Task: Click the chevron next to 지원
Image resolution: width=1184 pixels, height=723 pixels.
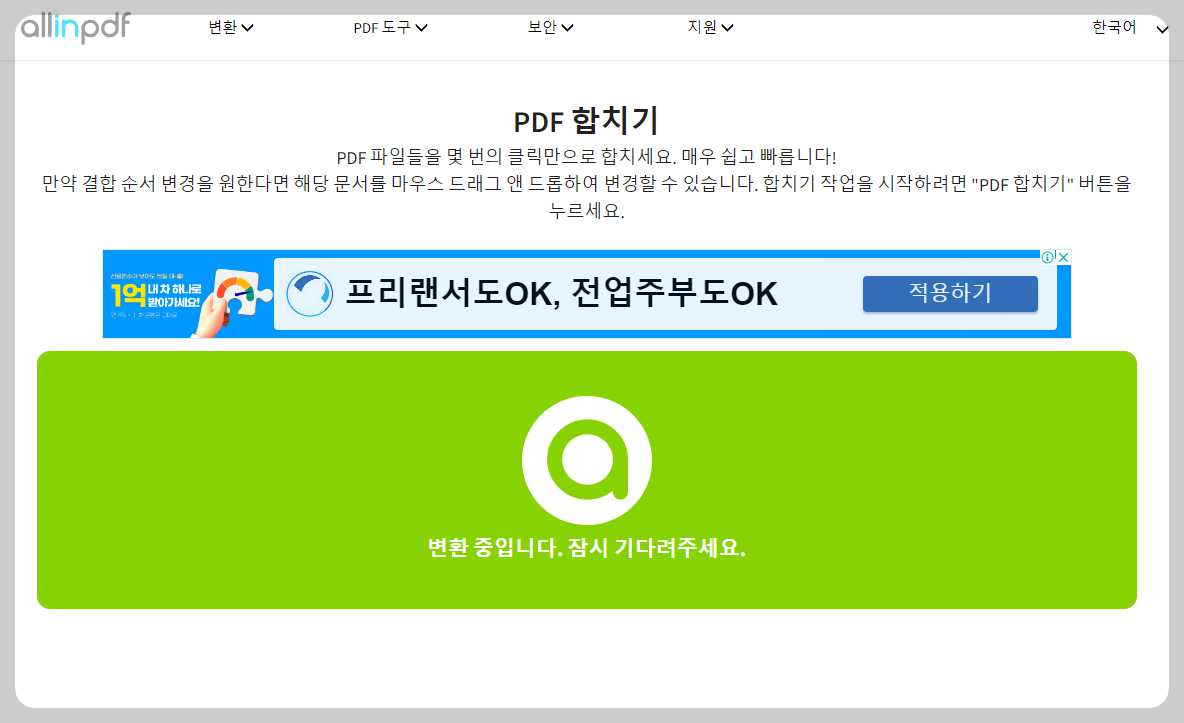Action: point(729,27)
